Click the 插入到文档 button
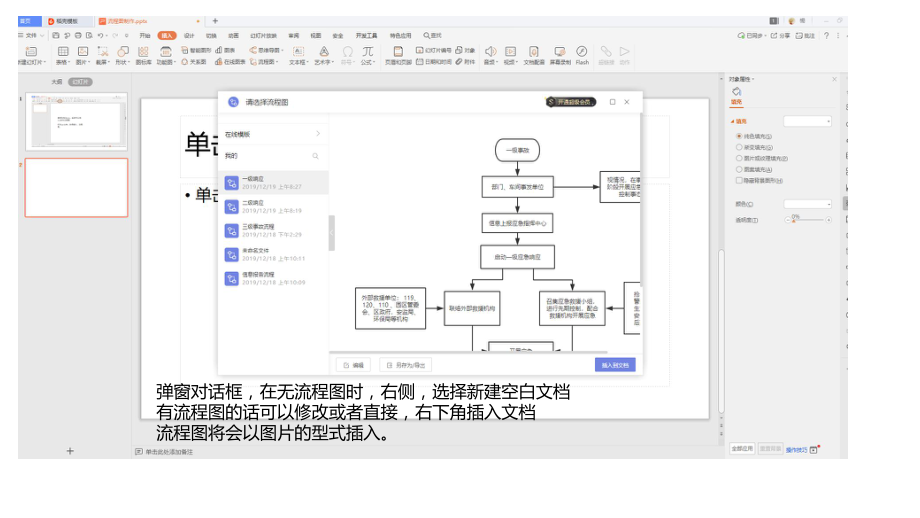 pos(615,365)
